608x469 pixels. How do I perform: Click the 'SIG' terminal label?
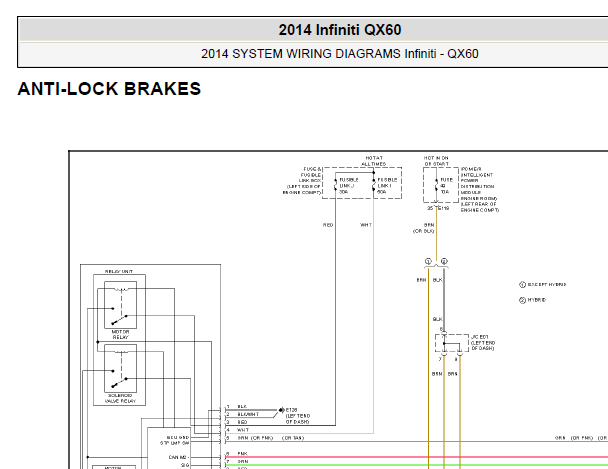coord(185,465)
